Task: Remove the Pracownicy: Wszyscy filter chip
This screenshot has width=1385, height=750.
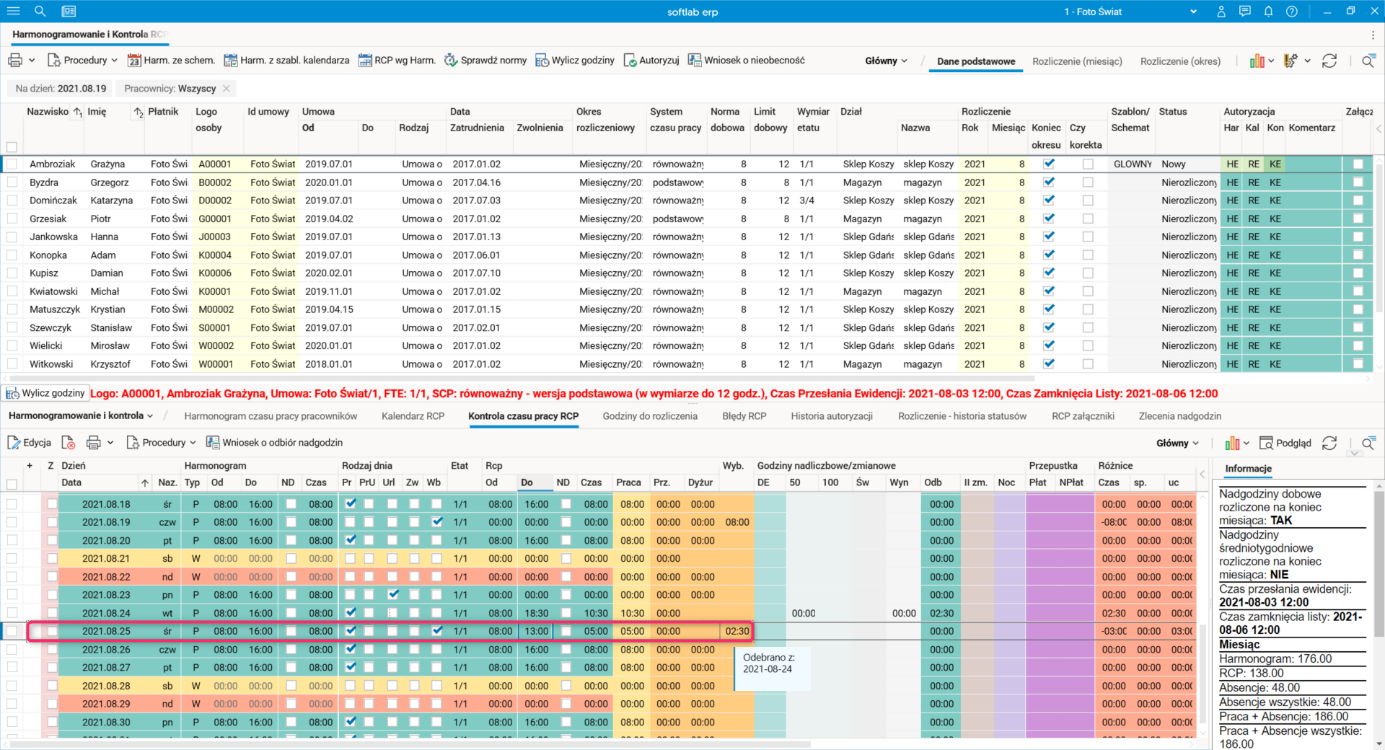Action: coord(227,89)
